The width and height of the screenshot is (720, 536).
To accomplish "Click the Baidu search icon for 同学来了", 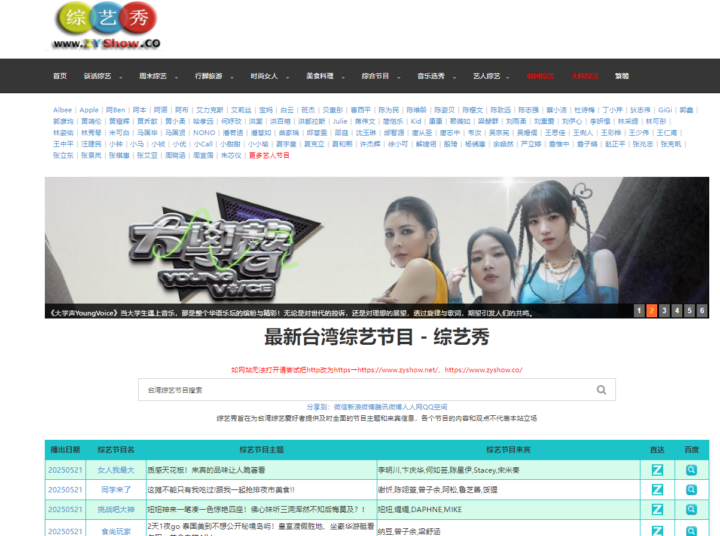I will [x=691, y=490].
